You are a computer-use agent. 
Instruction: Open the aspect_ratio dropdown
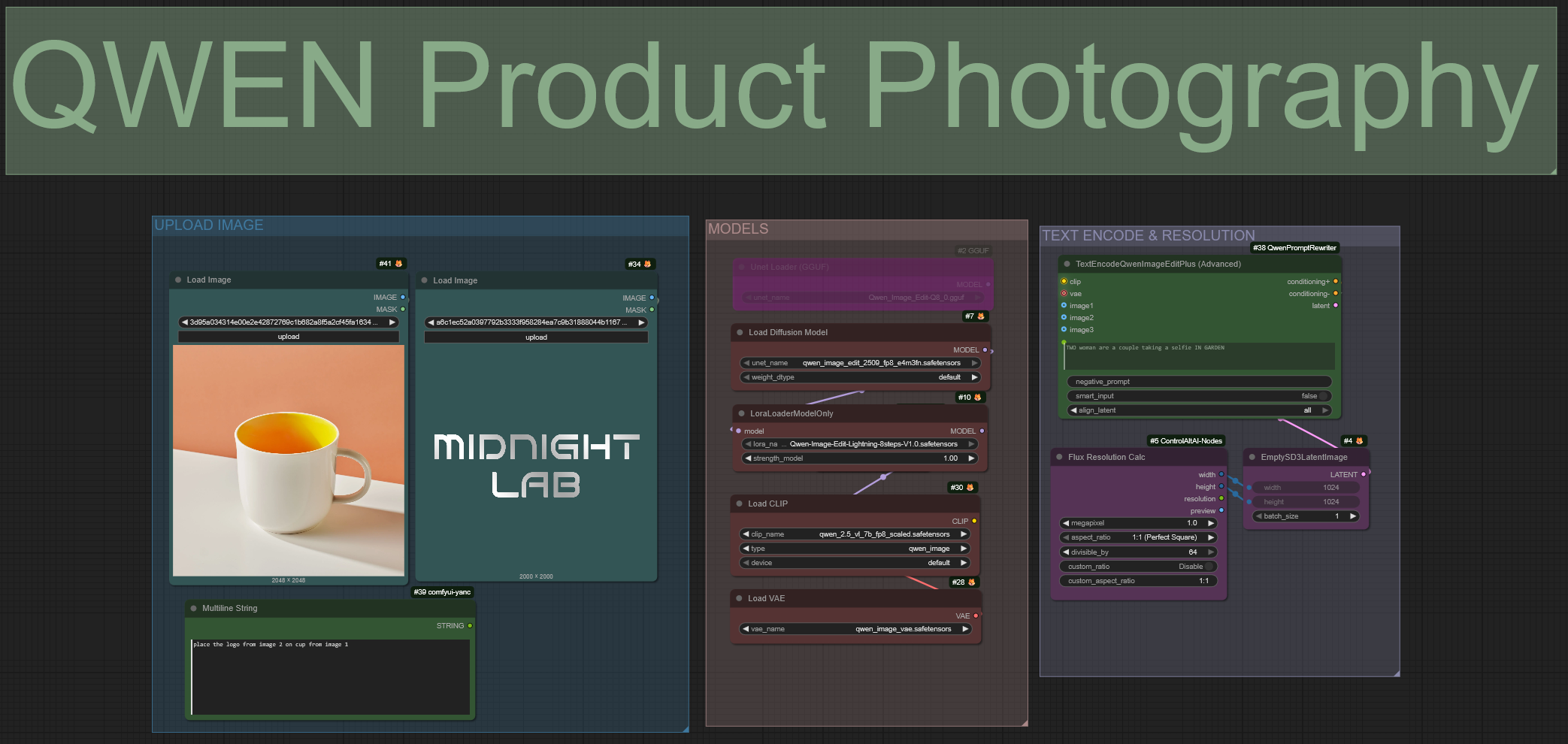click(1139, 537)
